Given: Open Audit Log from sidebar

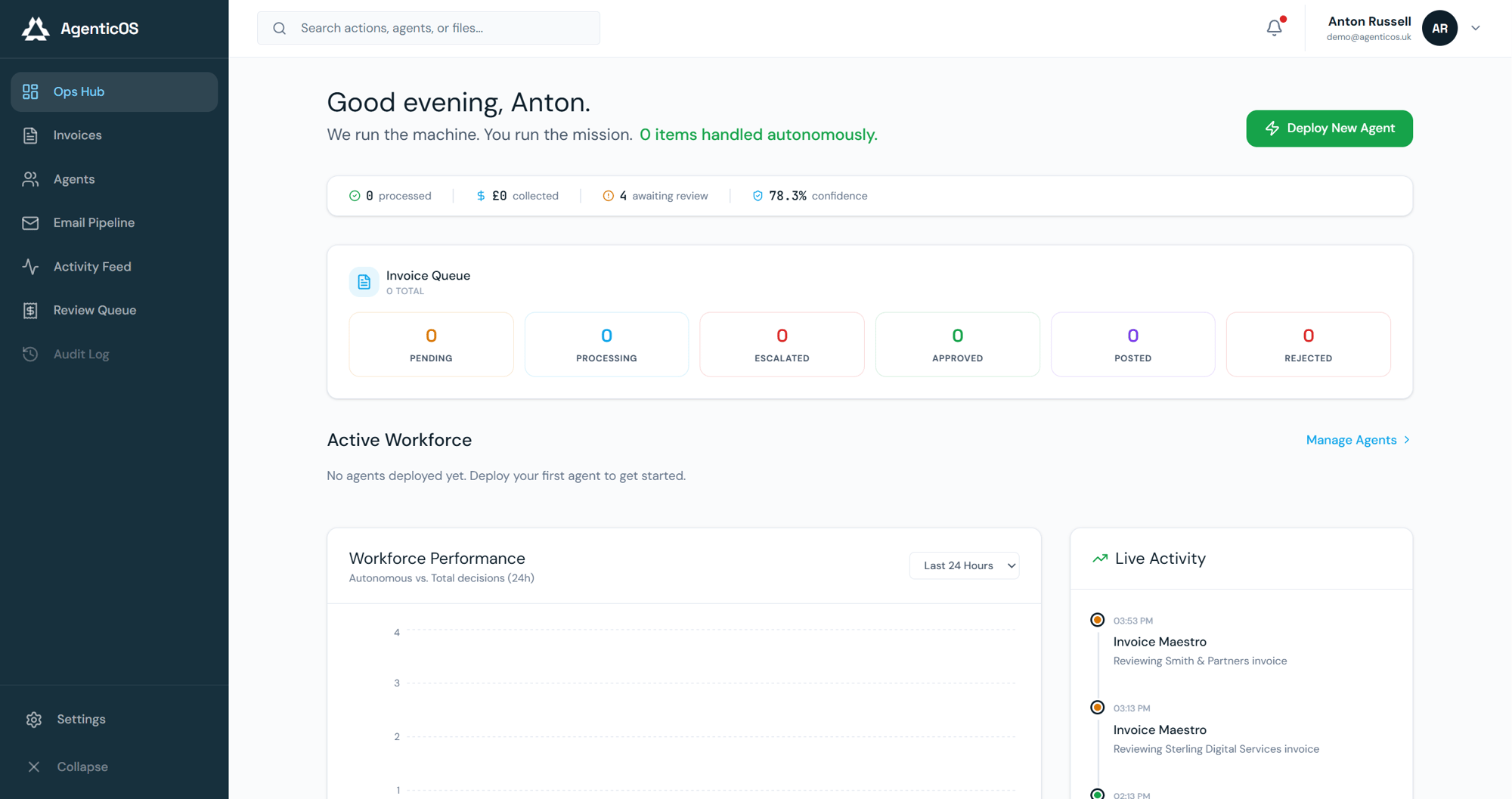Looking at the screenshot, I should coord(114,354).
